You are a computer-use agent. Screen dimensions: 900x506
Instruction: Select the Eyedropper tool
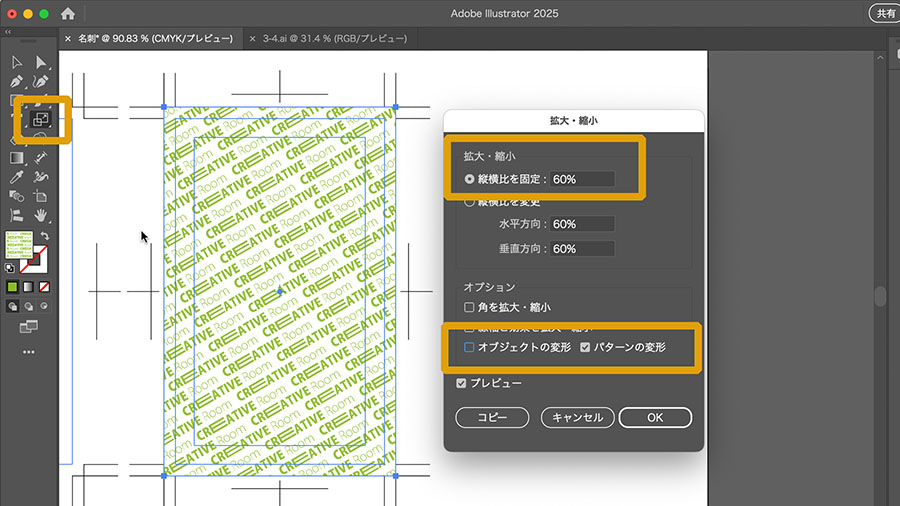(x=17, y=177)
